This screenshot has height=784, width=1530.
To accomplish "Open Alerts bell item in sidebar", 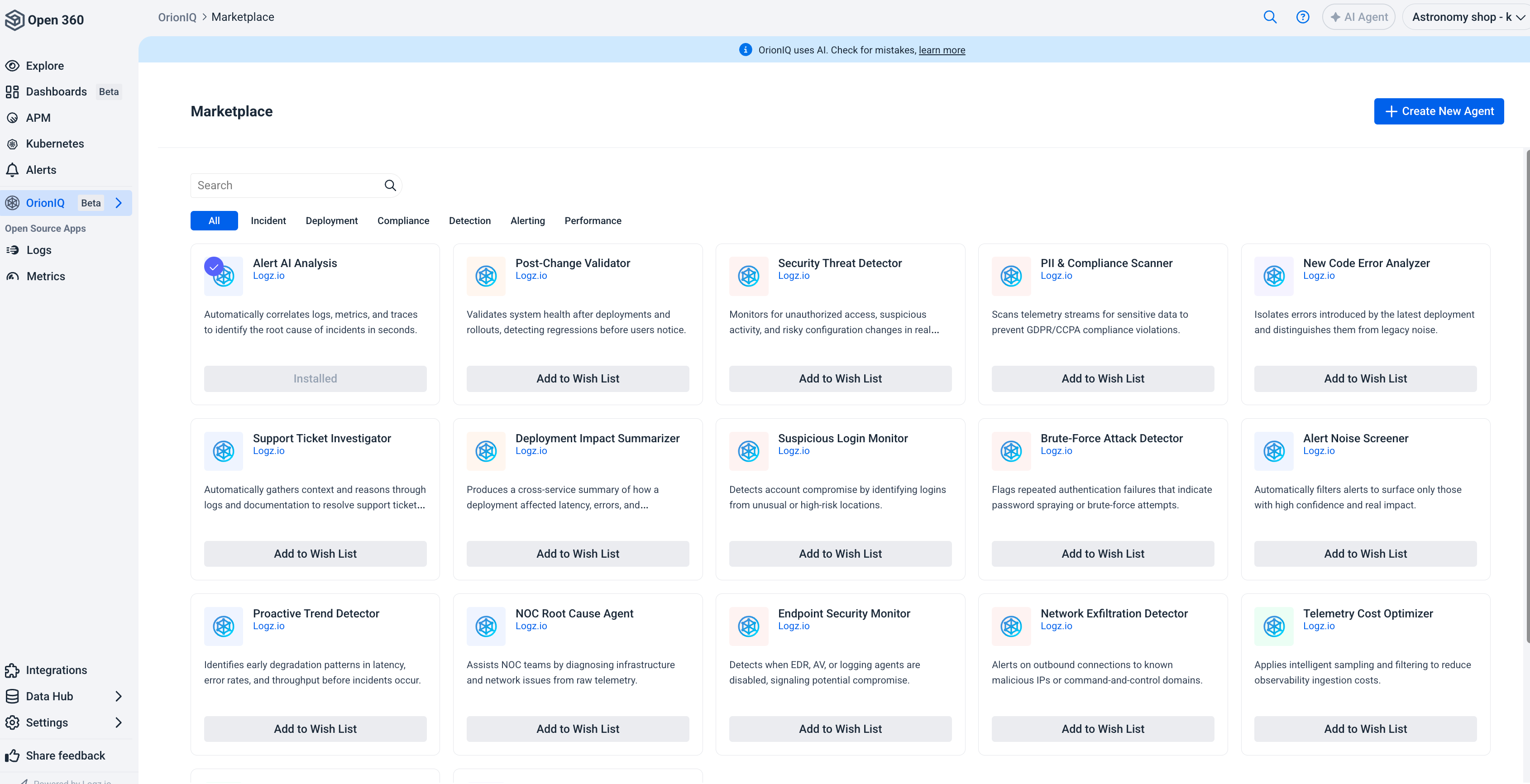I will pyautogui.click(x=41, y=170).
